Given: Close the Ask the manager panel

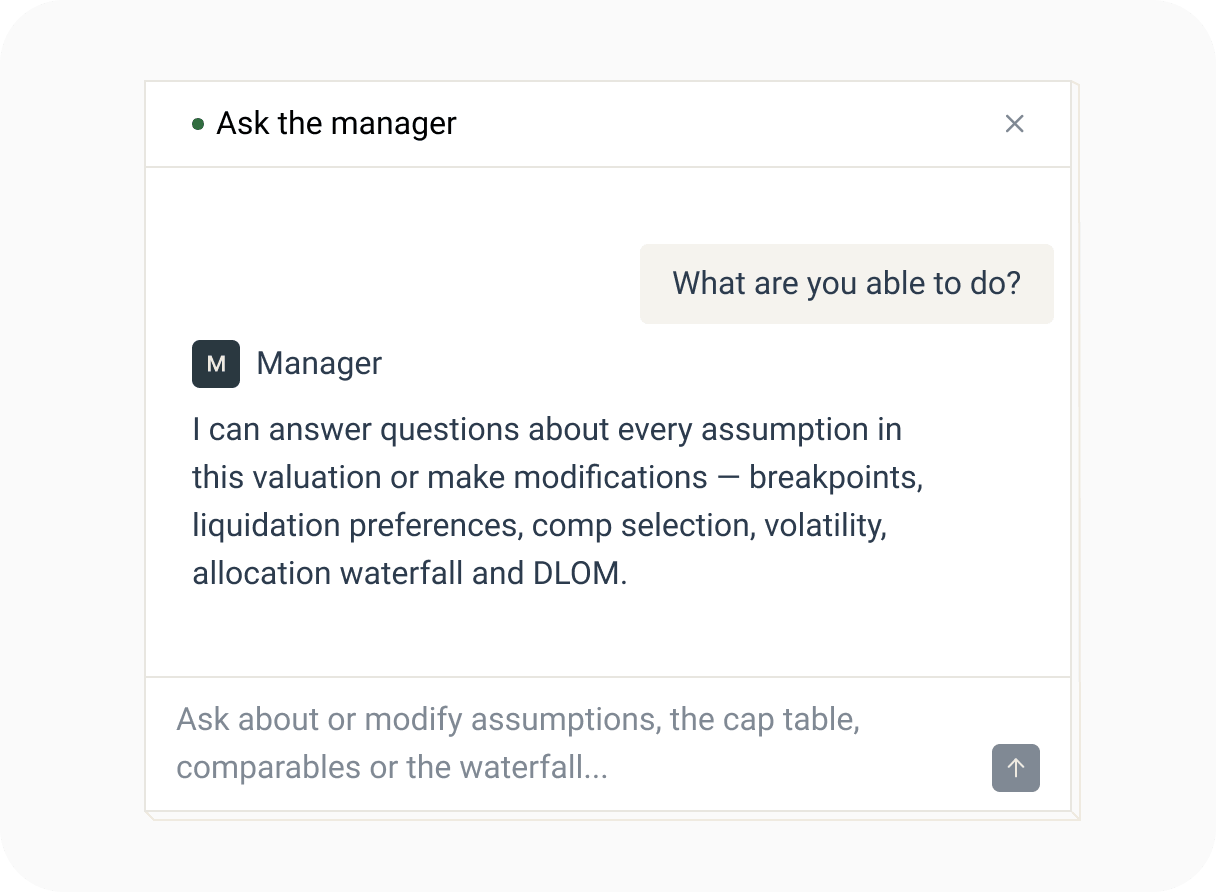Looking at the screenshot, I should (x=1014, y=124).
